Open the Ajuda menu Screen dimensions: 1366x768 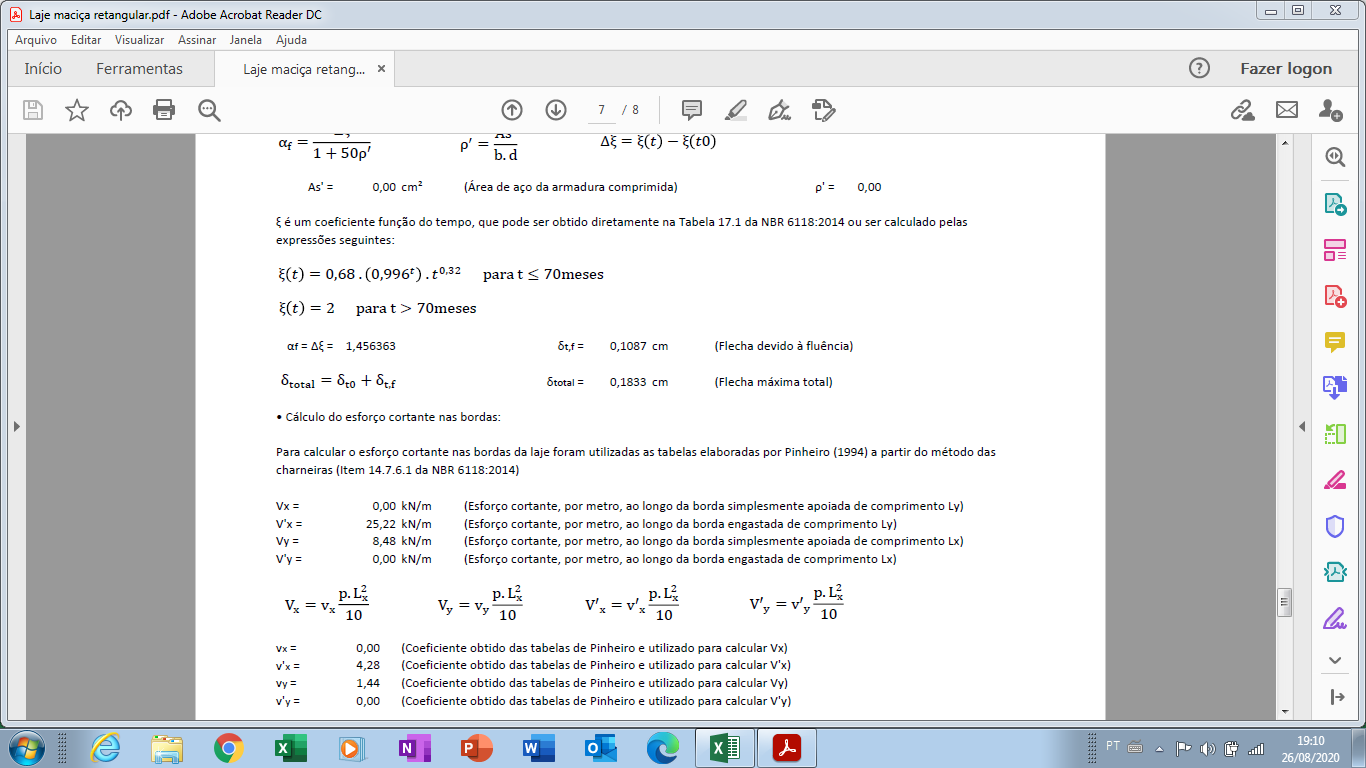coord(291,40)
